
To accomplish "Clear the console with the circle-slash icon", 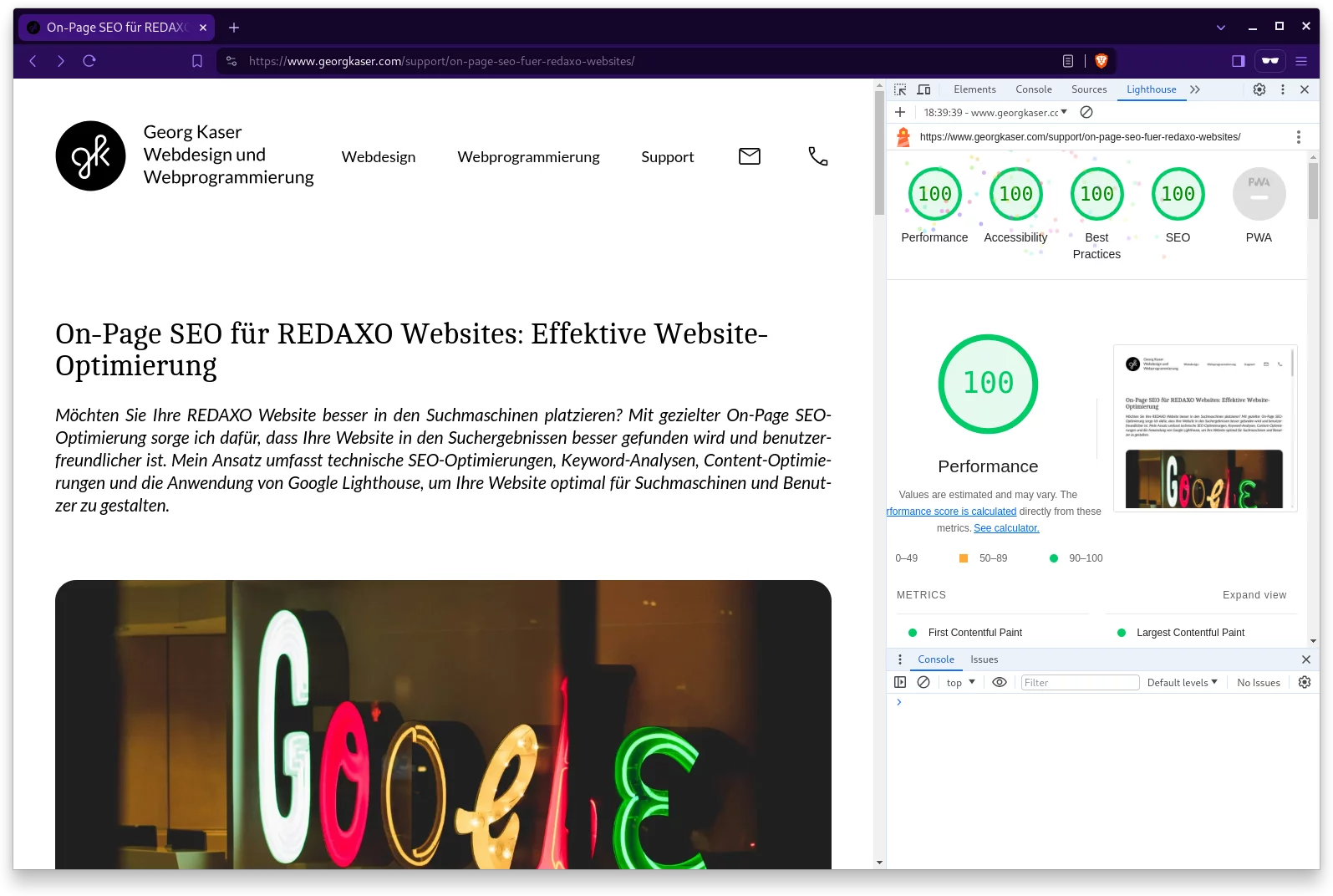I will (x=923, y=682).
